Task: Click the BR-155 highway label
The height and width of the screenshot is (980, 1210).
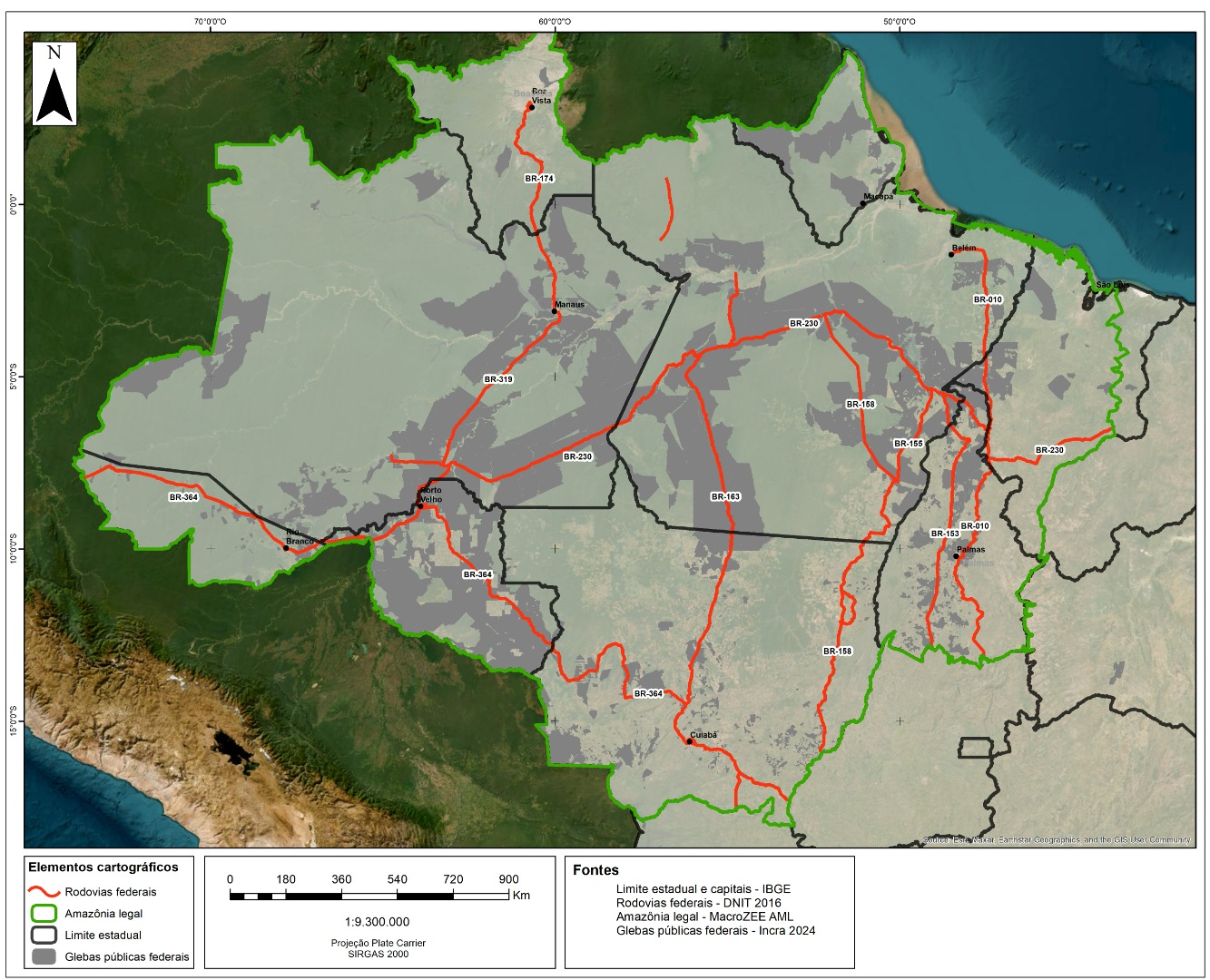Action: click(909, 444)
